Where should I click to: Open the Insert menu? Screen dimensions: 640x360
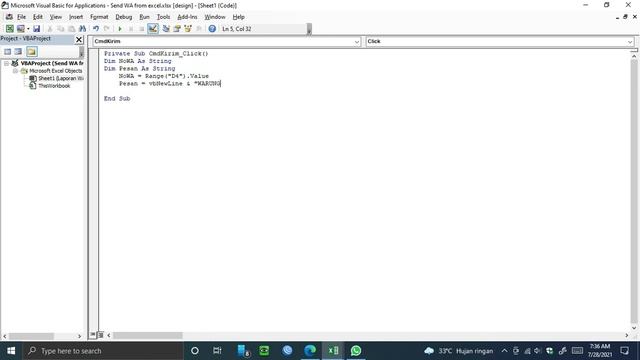point(76,17)
